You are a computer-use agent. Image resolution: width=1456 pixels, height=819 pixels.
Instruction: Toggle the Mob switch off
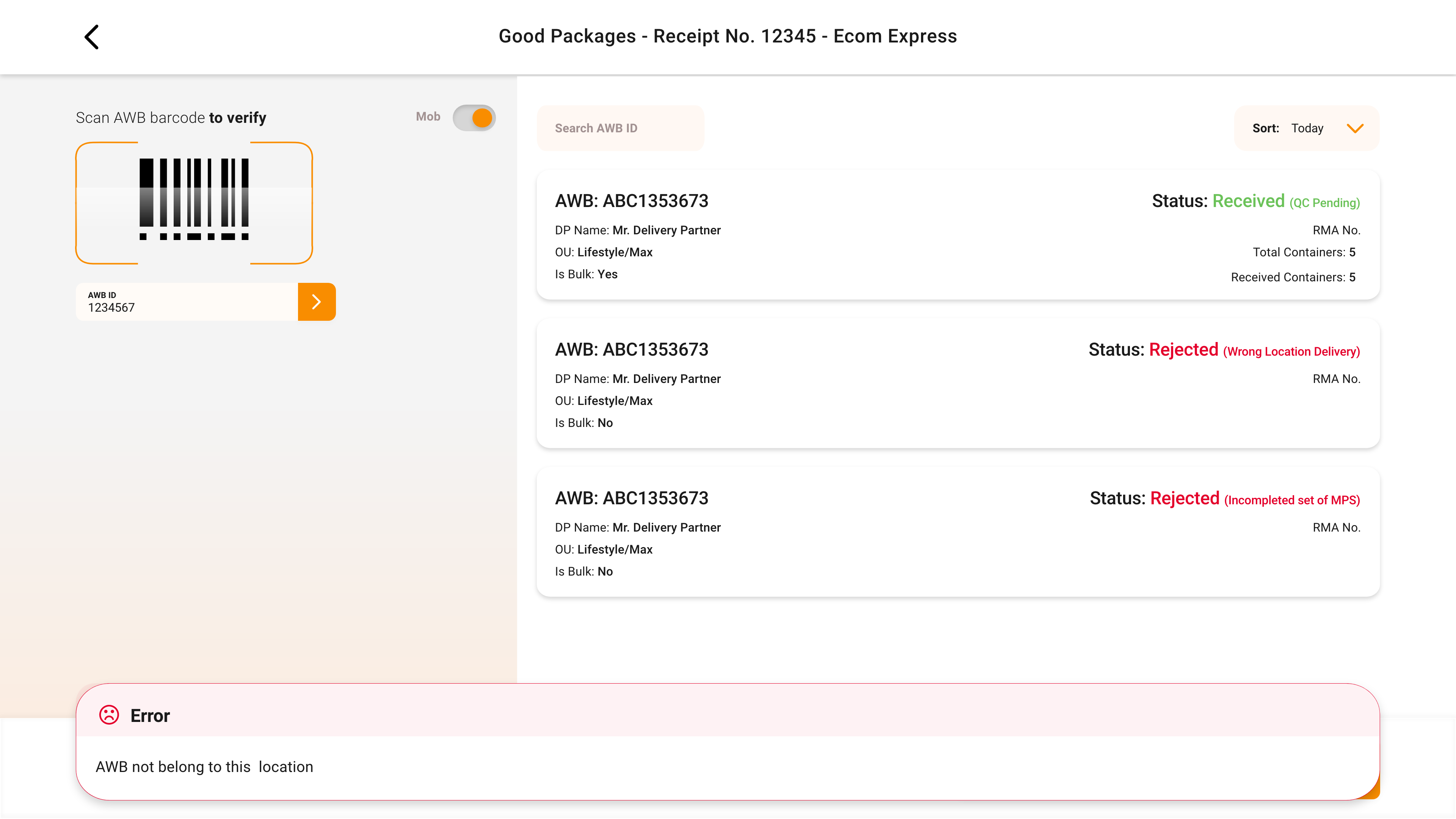tap(474, 118)
